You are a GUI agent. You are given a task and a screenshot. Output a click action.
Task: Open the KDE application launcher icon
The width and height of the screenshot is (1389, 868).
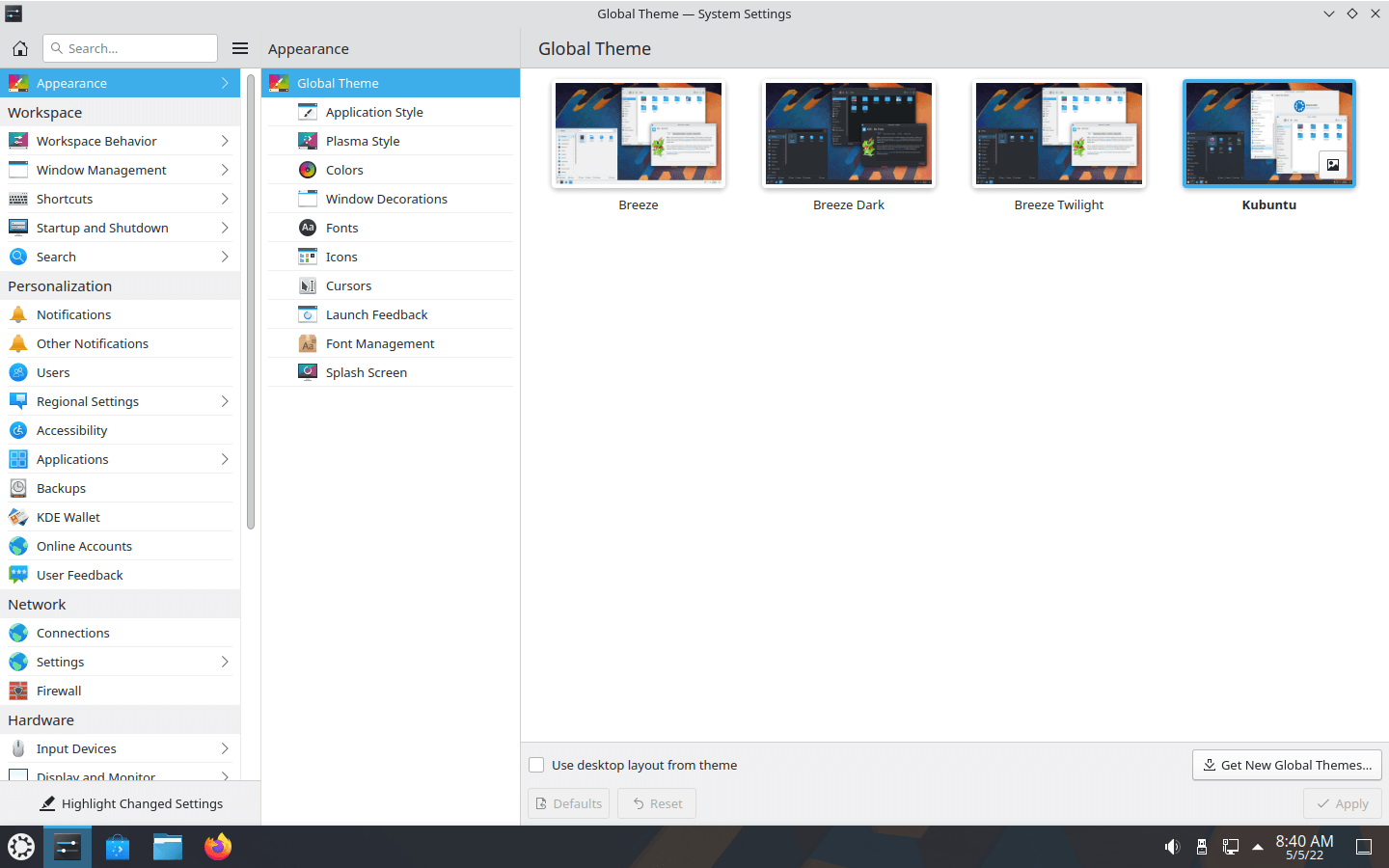[x=21, y=847]
